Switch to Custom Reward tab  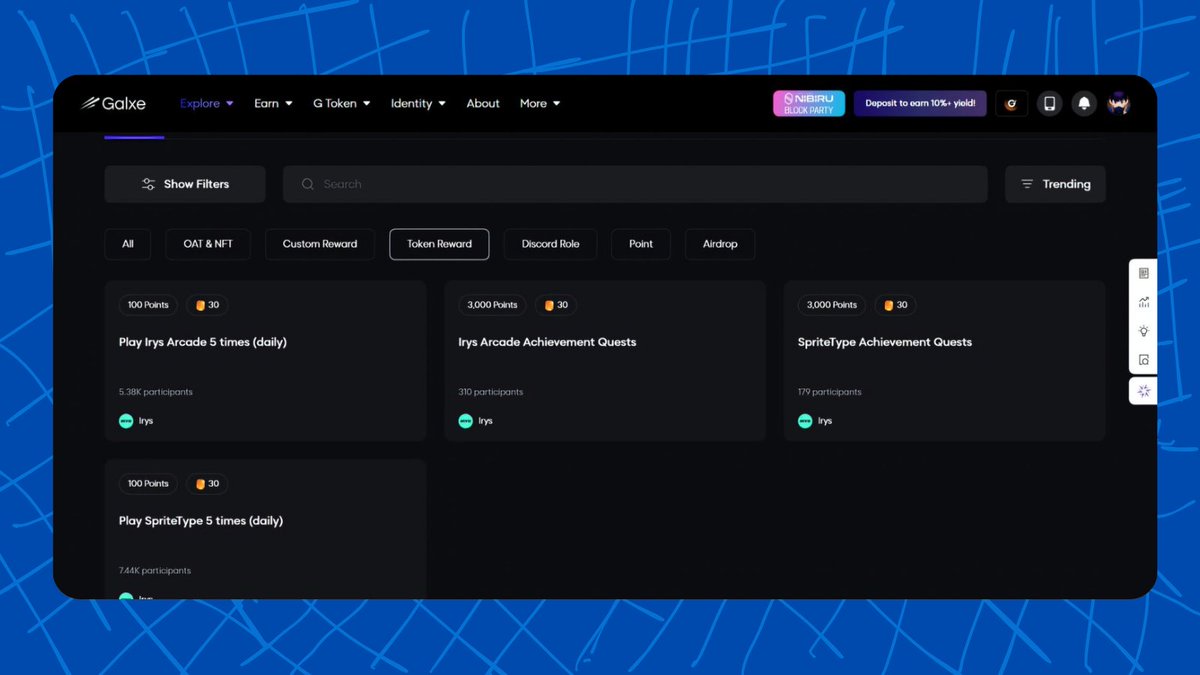[320, 244]
